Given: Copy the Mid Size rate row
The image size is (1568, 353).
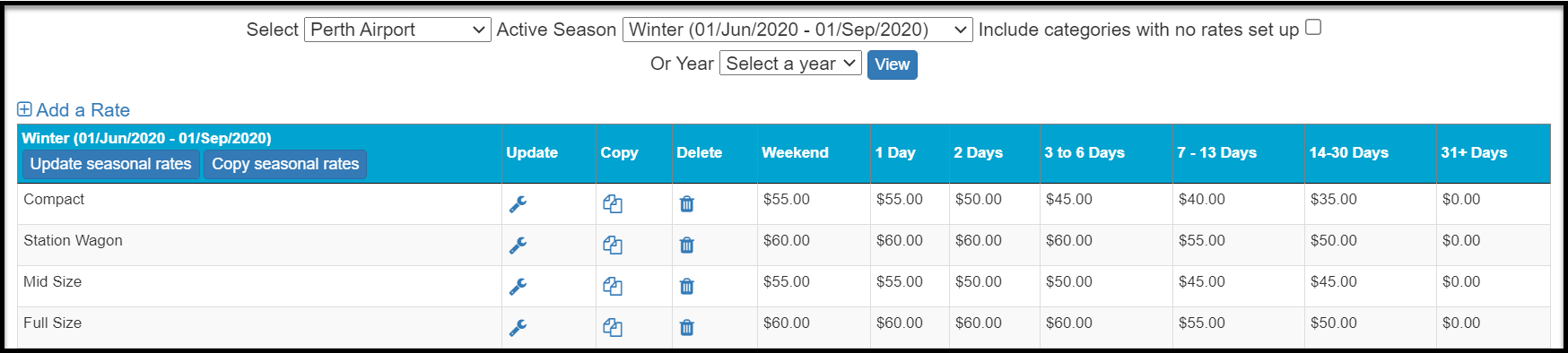Looking at the screenshot, I should (613, 287).
